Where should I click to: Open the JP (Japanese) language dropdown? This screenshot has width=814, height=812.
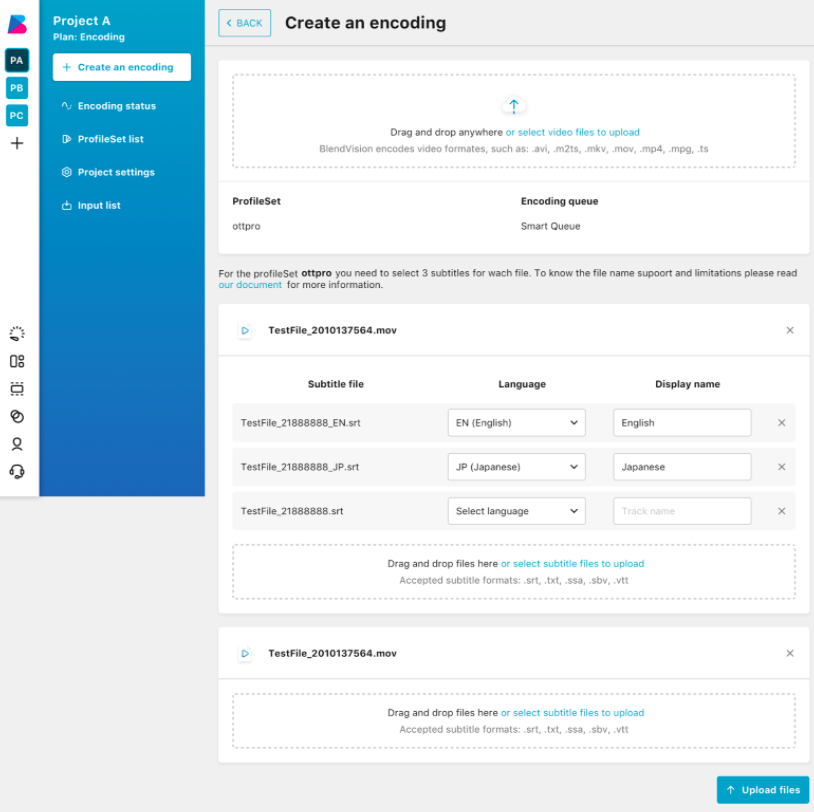(516, 467)
